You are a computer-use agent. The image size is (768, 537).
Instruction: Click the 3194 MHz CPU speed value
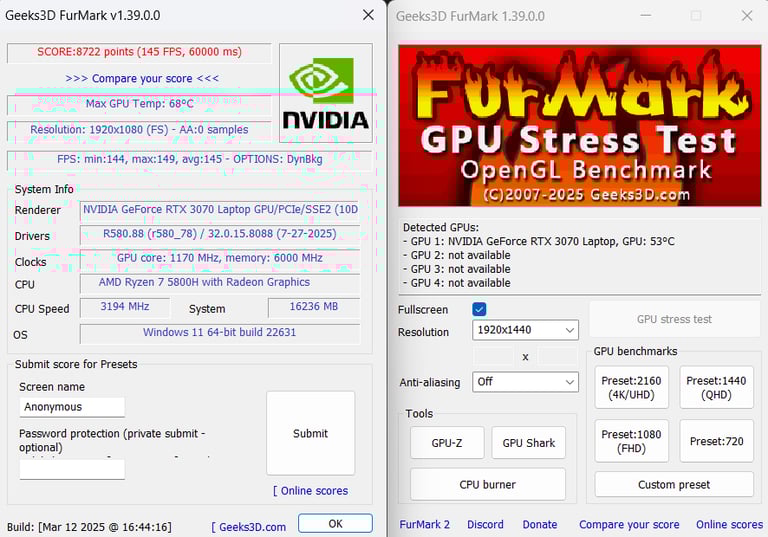(x=125, y=307)
